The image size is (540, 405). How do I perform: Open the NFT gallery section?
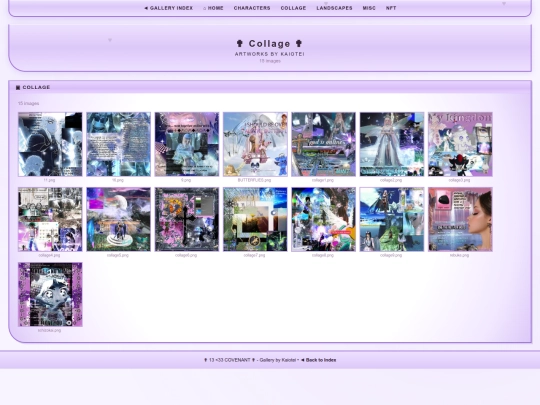pyautogui.click(x=391, y=8)
